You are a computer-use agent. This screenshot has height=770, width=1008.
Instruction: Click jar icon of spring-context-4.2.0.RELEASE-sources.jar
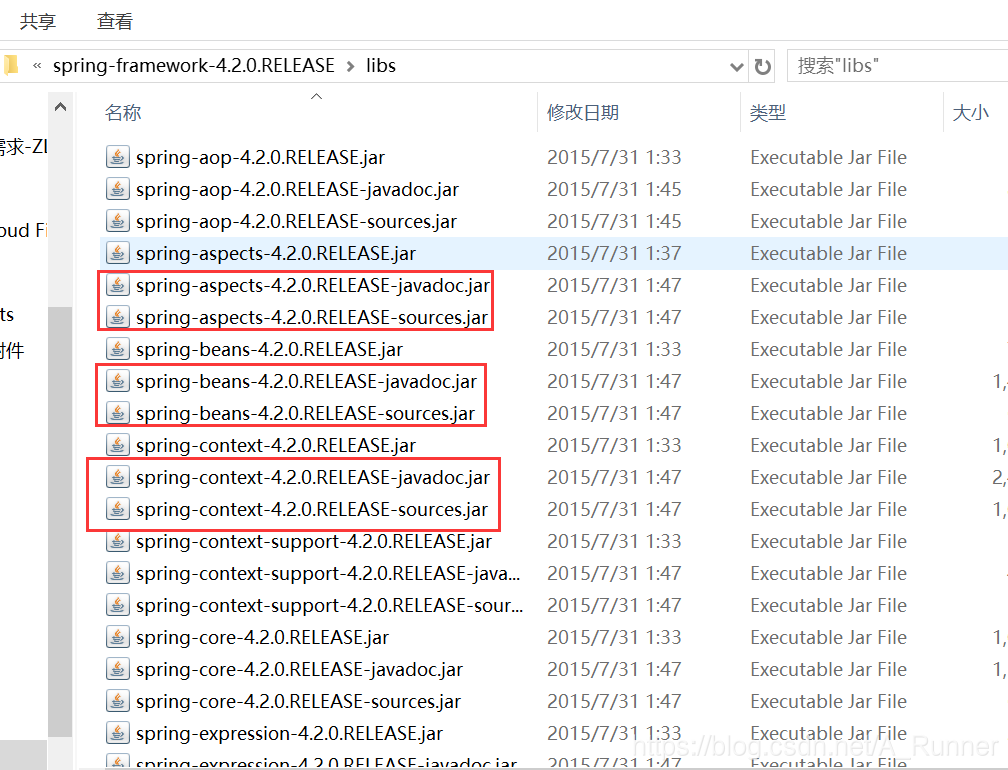(x=118, y=509)
